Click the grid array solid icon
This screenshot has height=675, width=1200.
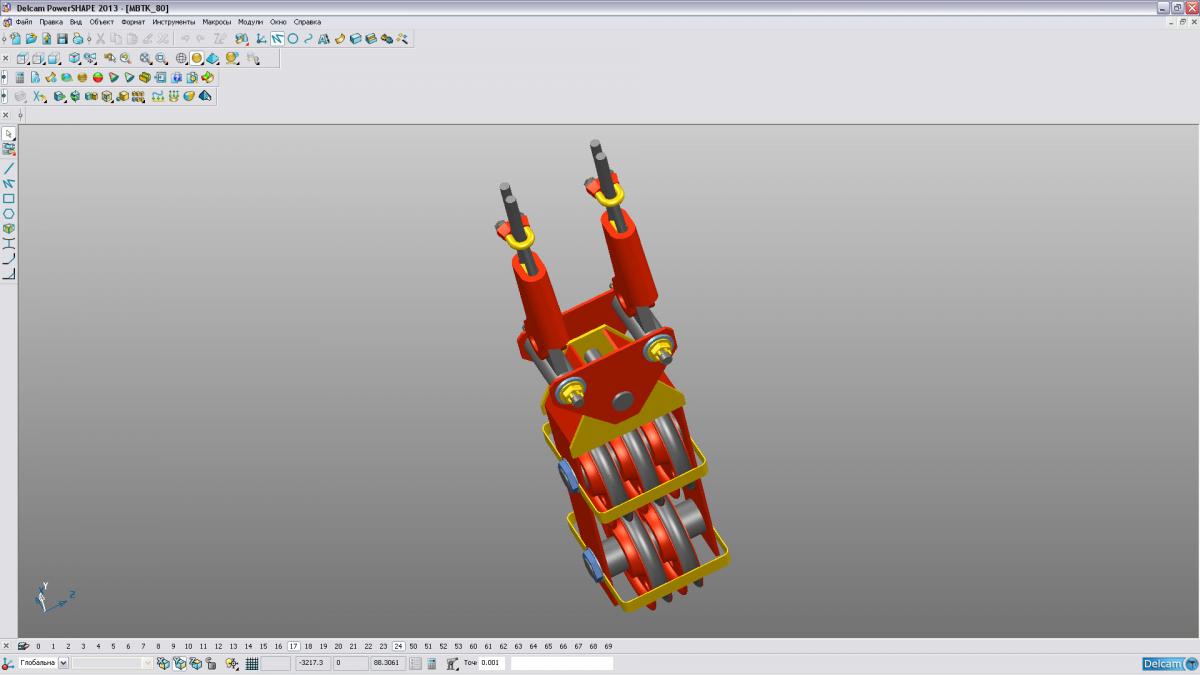click(x=138, y=96)
